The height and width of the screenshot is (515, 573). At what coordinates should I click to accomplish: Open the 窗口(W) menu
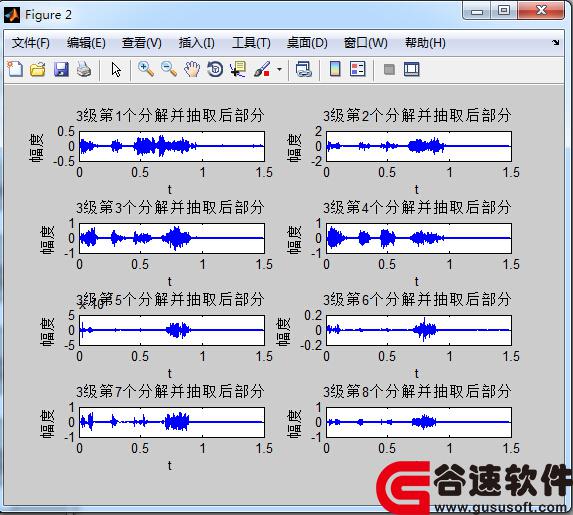(366, 43)
